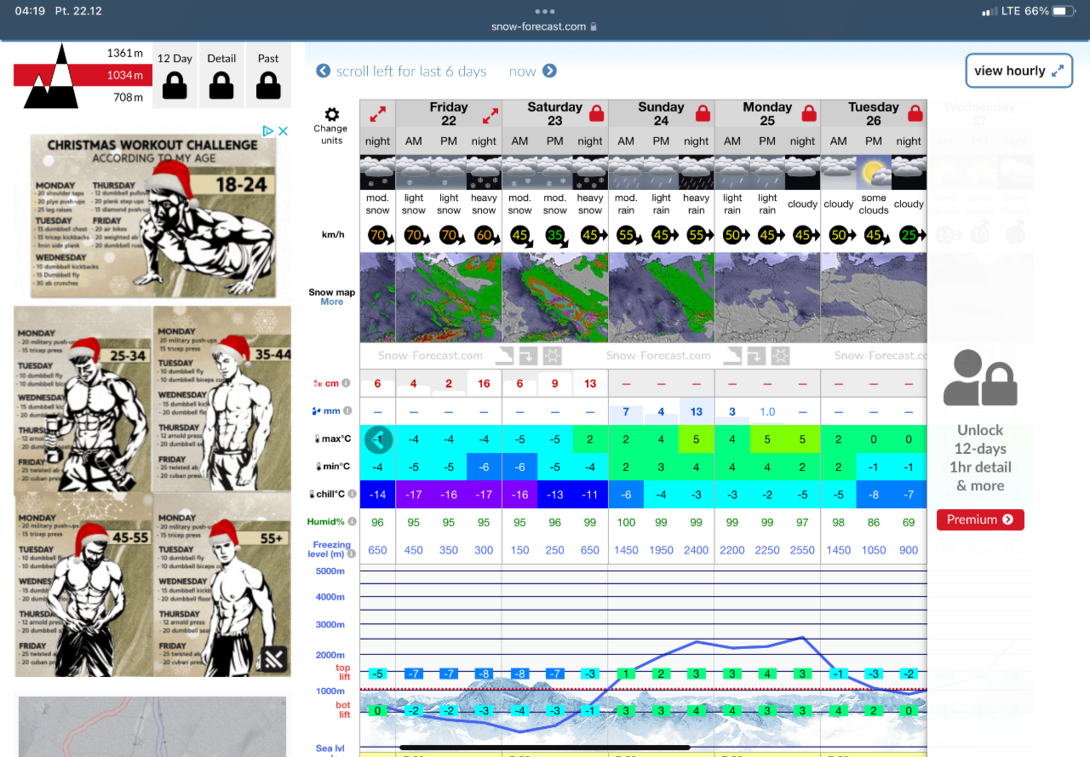Viewport: 1090px width, 757px height.
Task: Click the 35 km/h wind icon on Saturday PM
Action: 555,235
